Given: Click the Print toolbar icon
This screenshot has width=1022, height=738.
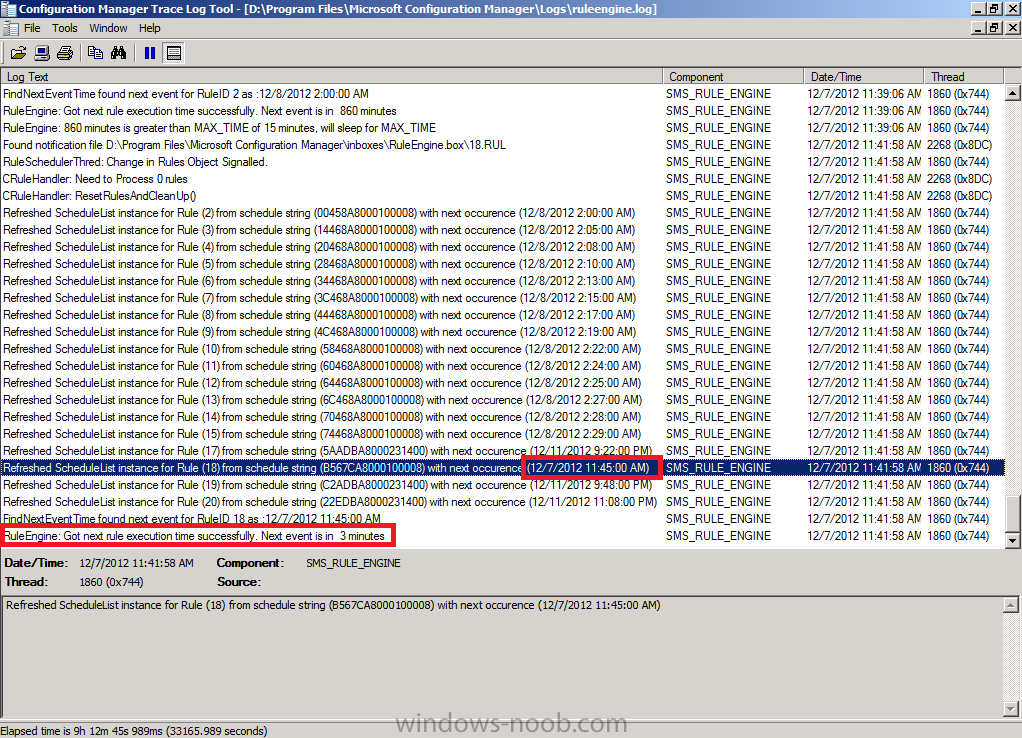Looking at the screenshot, I should (65, 53).
